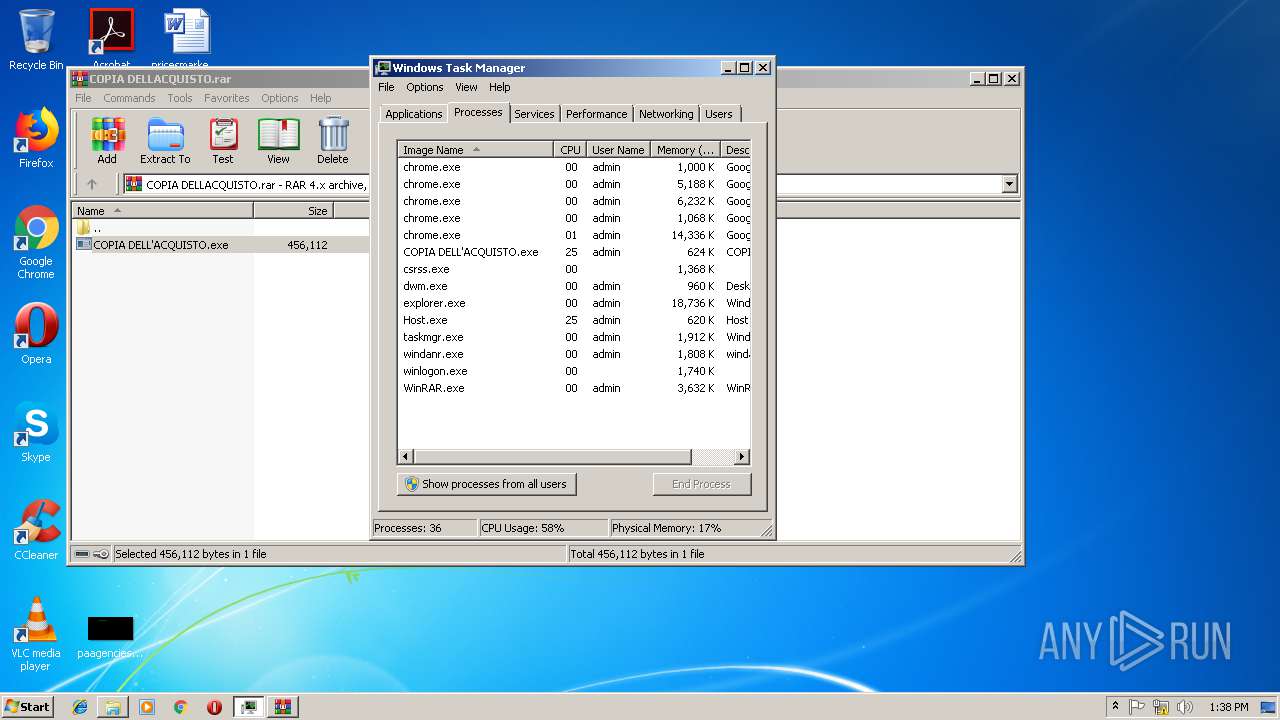Click the WinRAR Extract To icon
The width and height of the screenshot is (1280, 720).
point(165,140)
